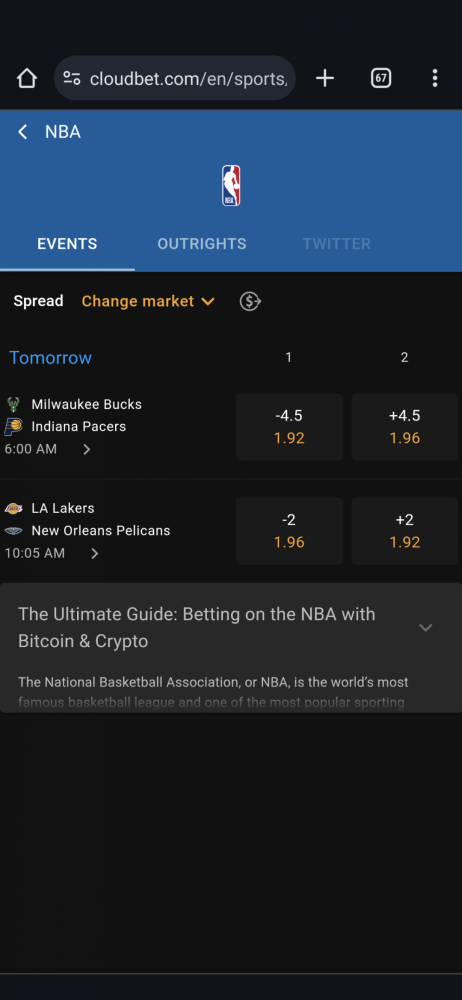Toggle the odds format coin icon
The image size is (462, 1000).
250,301
